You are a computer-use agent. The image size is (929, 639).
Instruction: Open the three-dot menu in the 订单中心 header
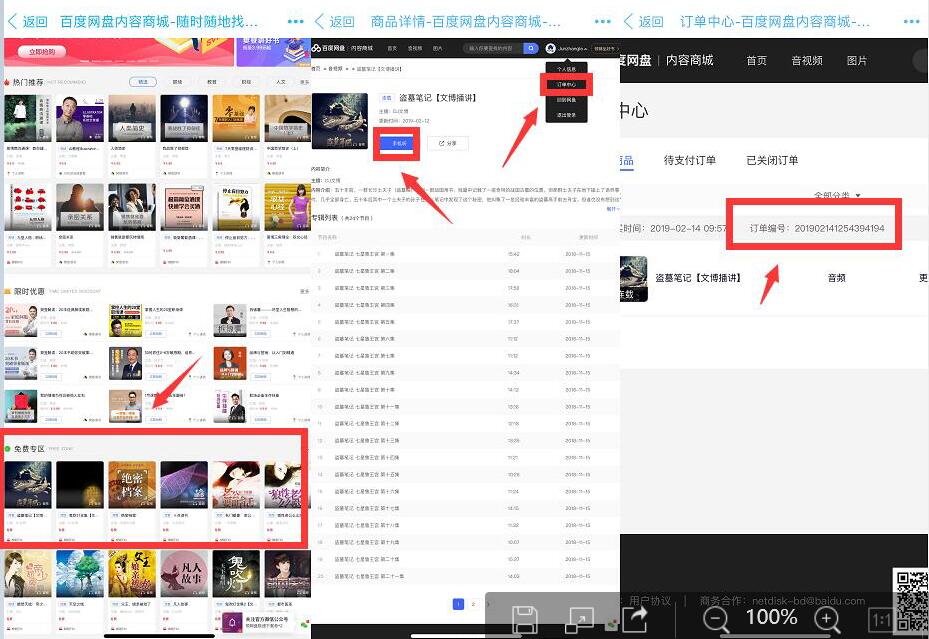click(x=912, y=21)
